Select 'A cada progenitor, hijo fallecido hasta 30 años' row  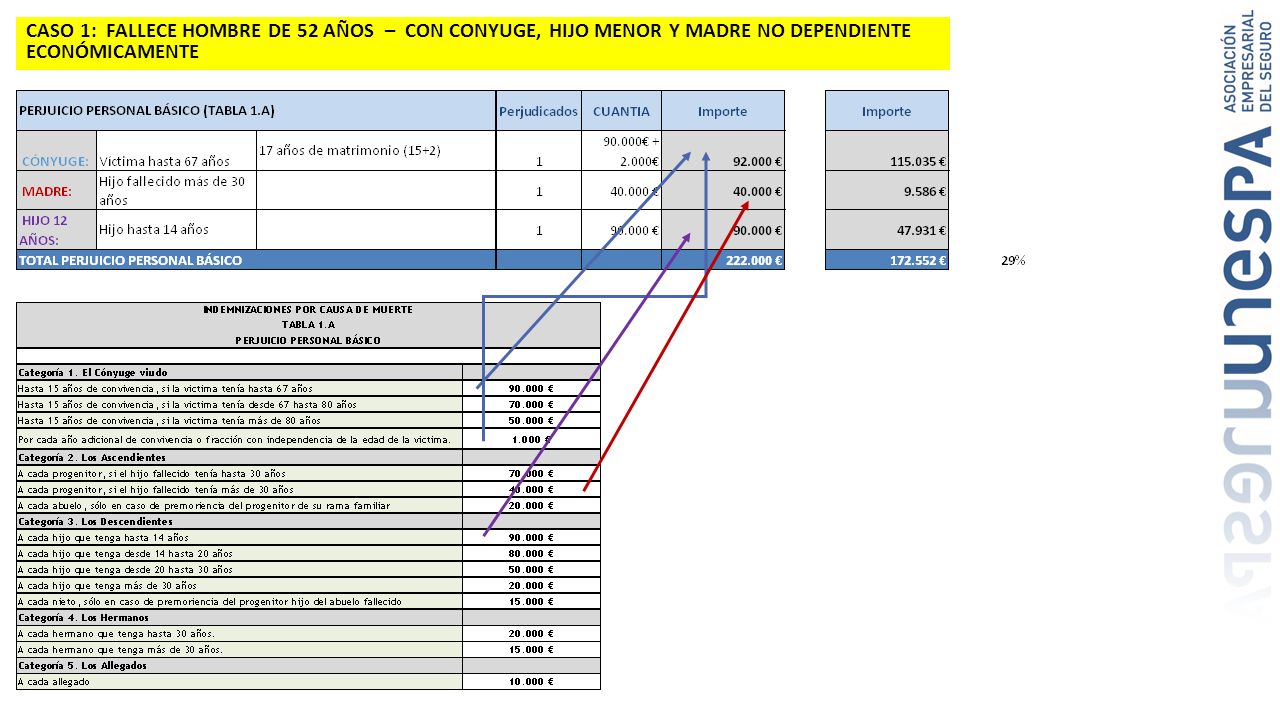(308, 473)
